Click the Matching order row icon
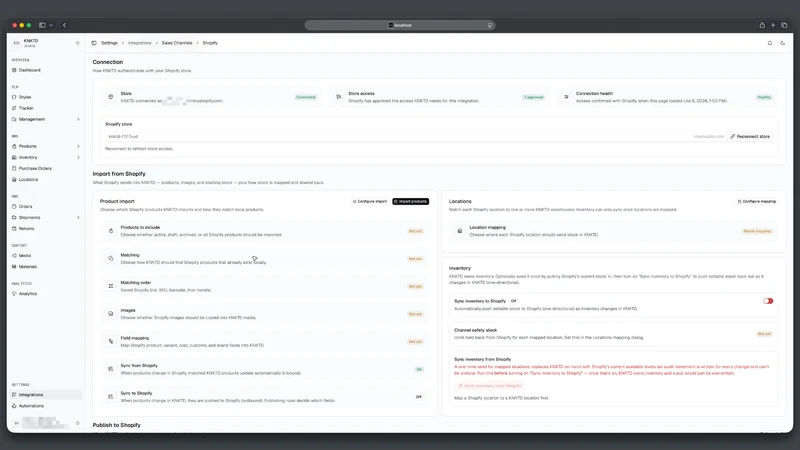Image resolution: width=800 pixels, height=450 pixels. pyautogui.click(x=111, y=286)
